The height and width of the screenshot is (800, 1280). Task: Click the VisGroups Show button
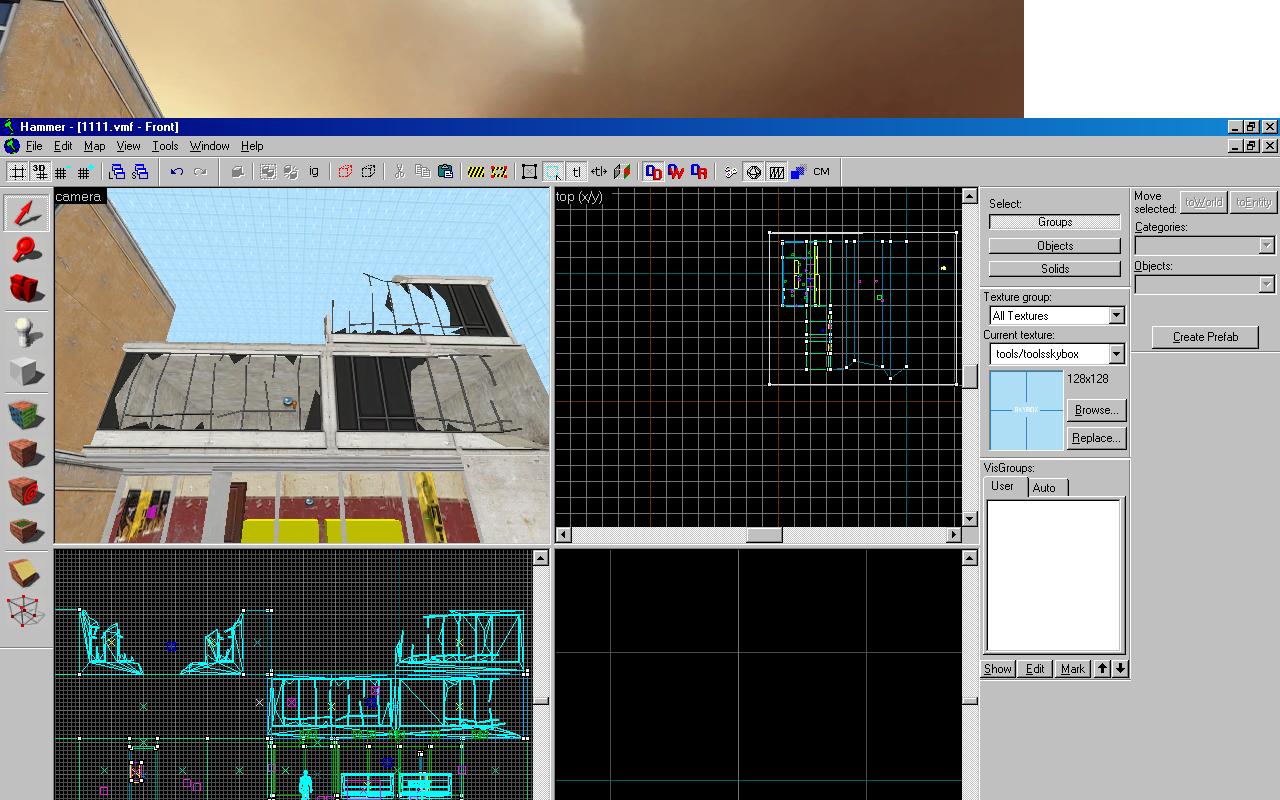(x=998, y=669)
